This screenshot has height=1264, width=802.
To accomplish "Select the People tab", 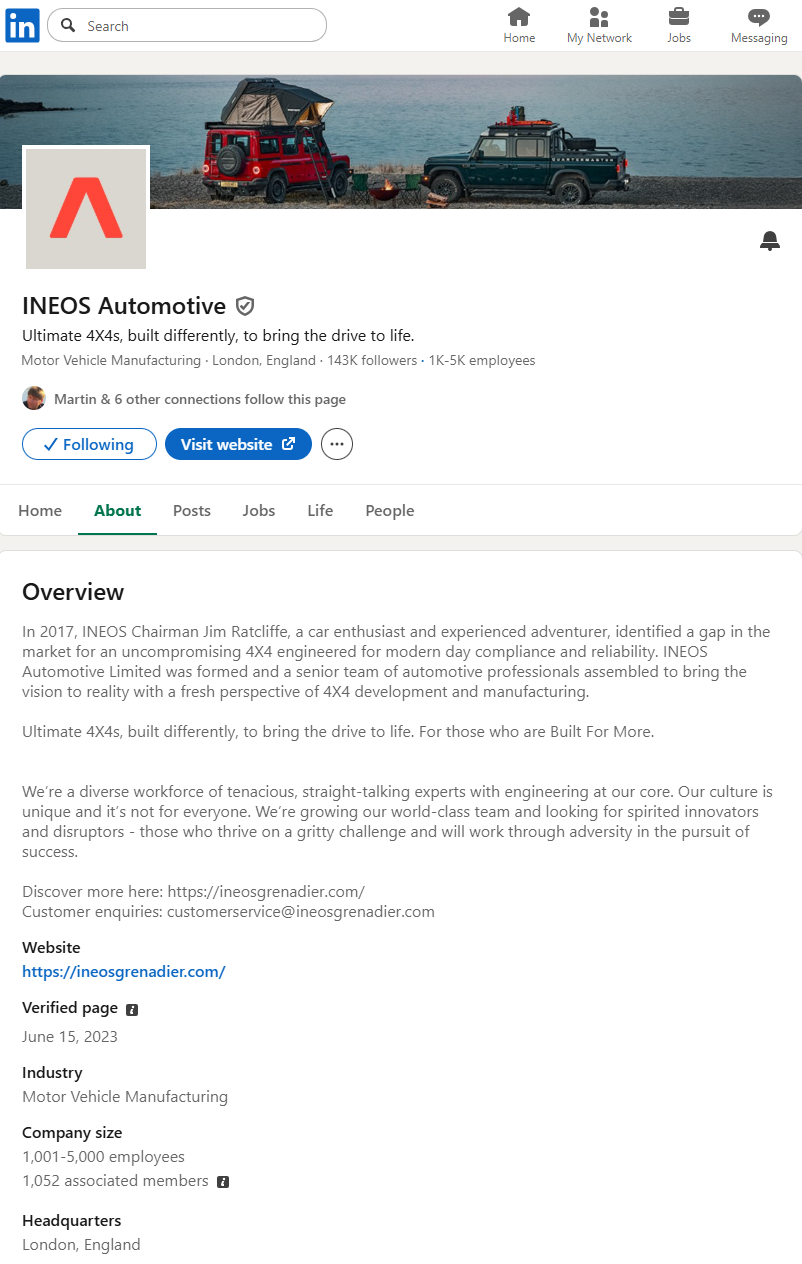I will pos(389,510).
